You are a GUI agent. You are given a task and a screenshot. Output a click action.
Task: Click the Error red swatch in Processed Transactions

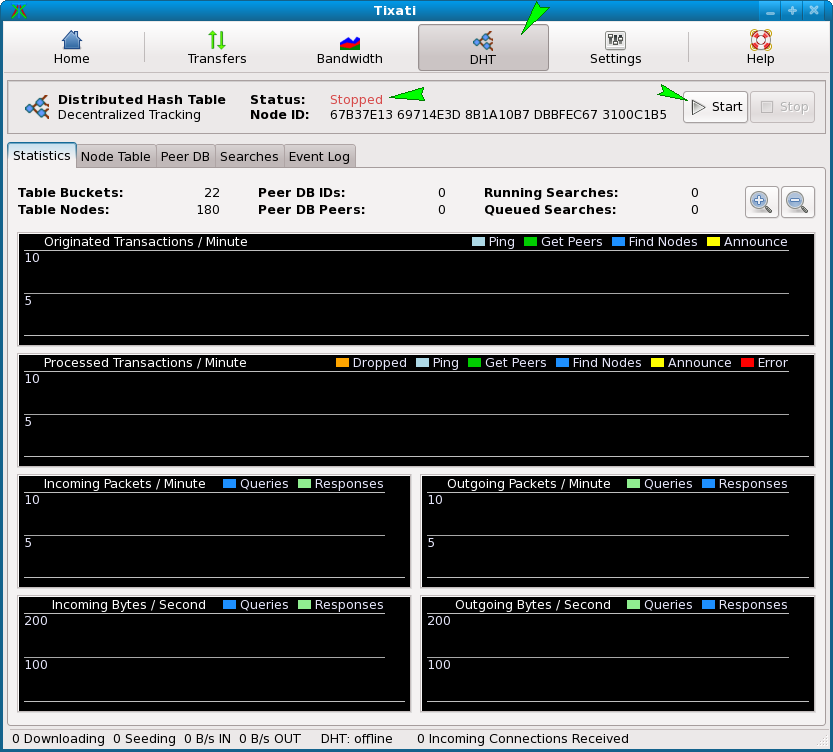747,363
